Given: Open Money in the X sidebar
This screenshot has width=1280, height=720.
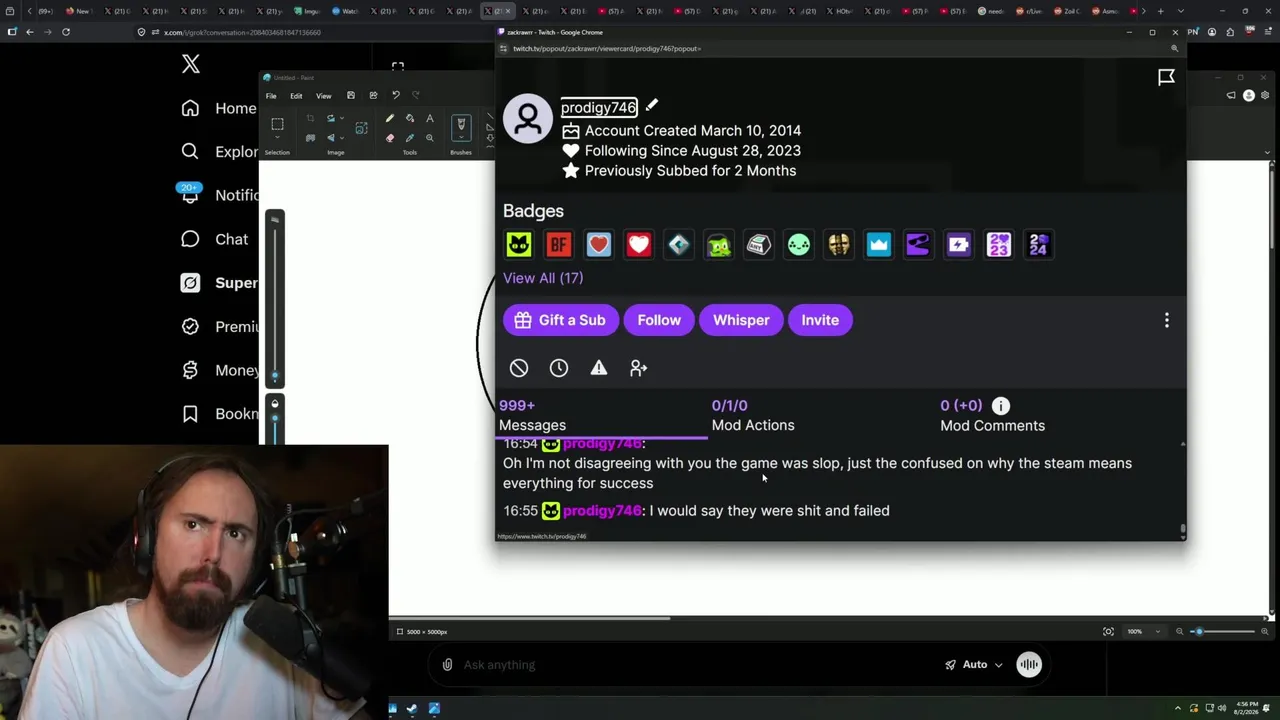Looking at the screenshot, I should click(220, 370).
